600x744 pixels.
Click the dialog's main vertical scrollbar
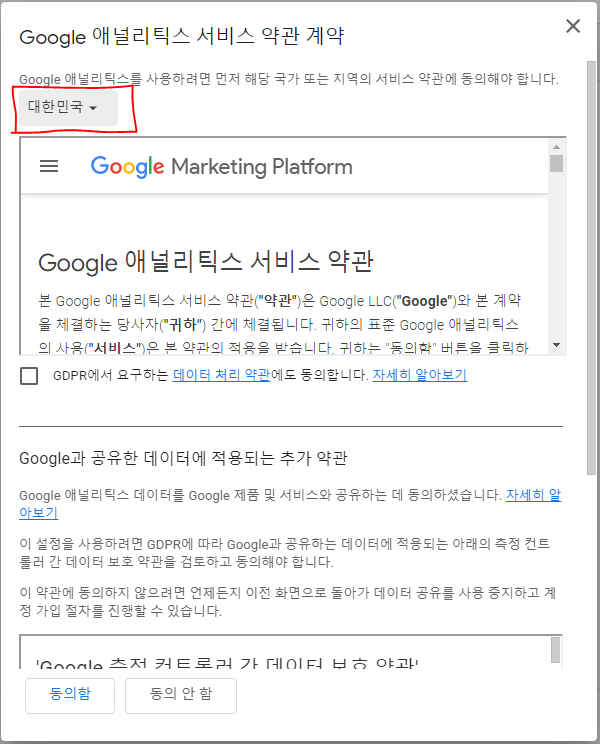point(591,267)
